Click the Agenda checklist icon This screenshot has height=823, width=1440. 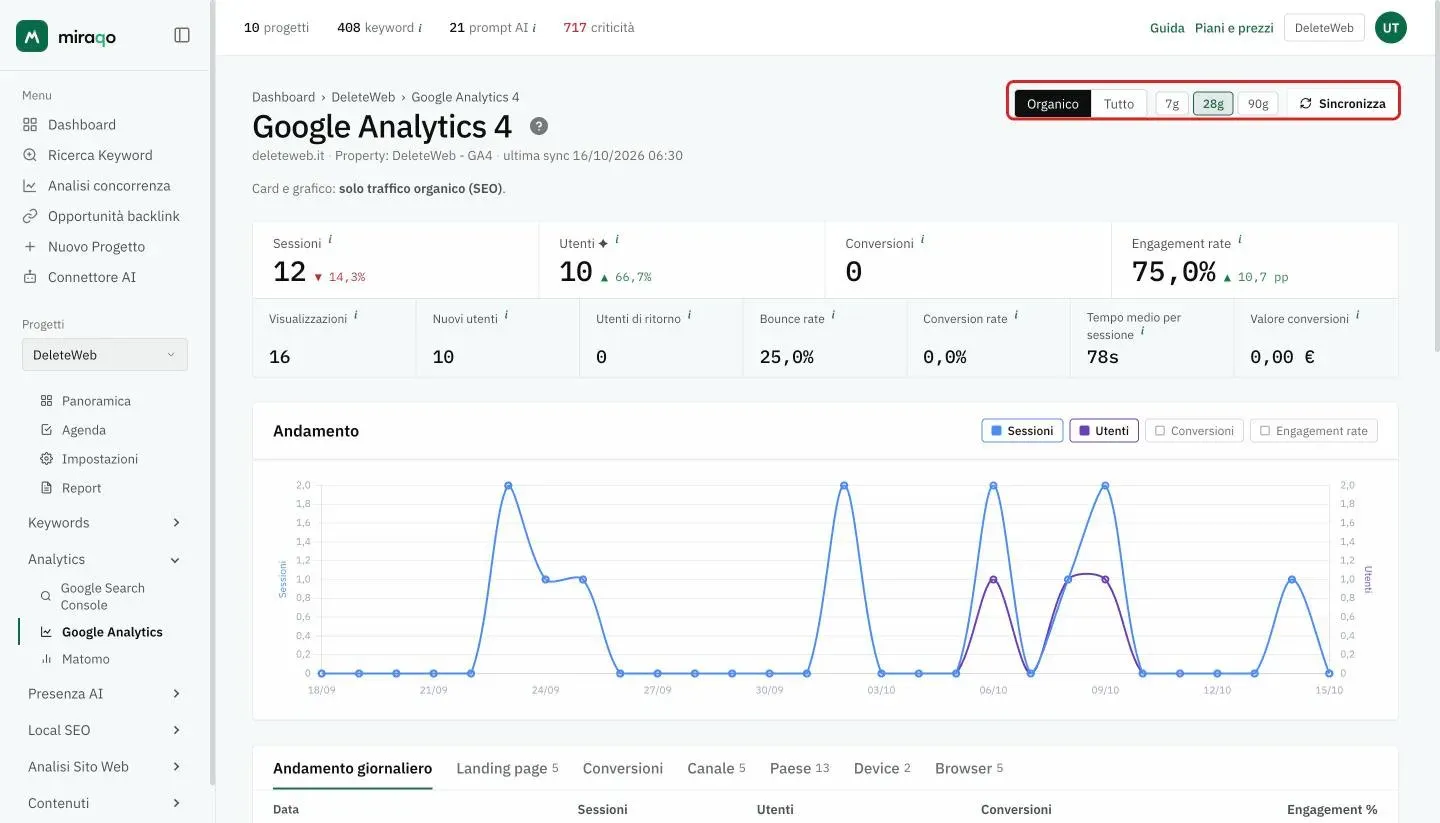click(46, 430)
